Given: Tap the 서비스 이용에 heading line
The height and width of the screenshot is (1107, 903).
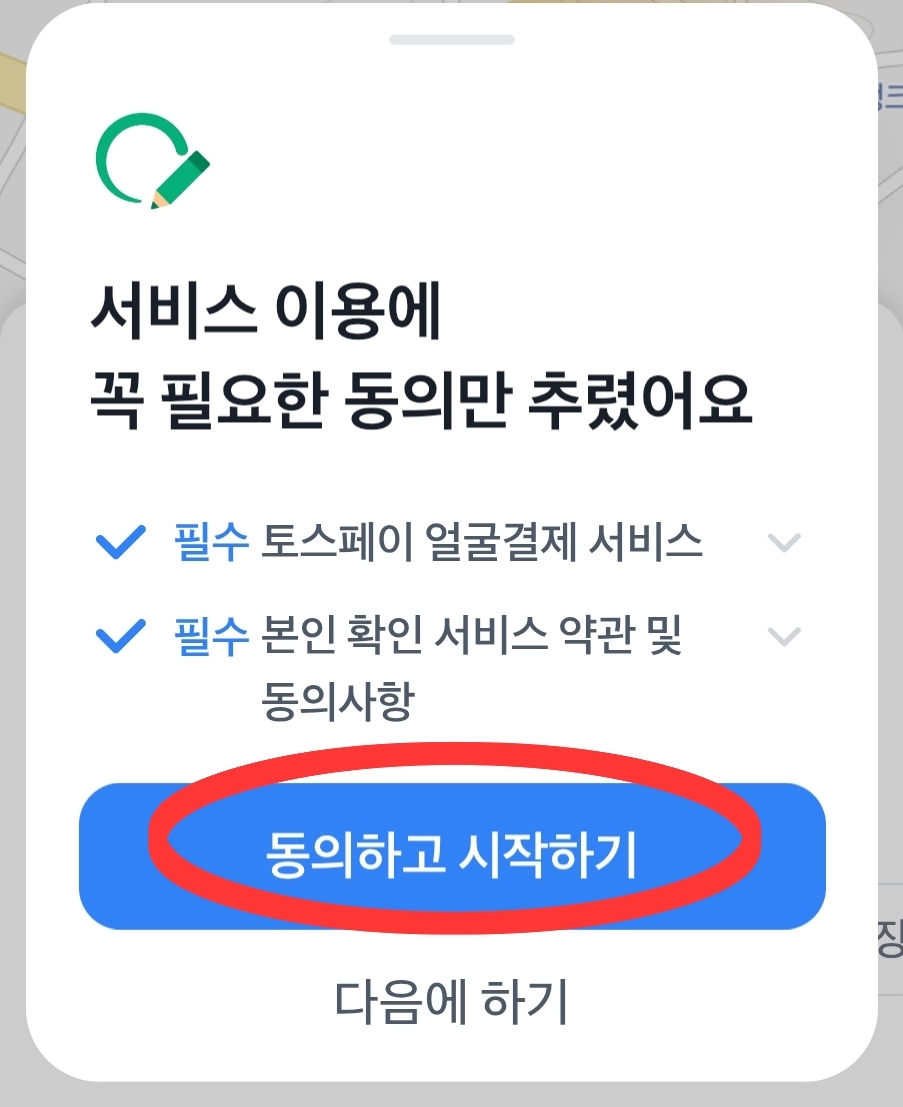Looking at the screenshot, I should (x=266, y=311).
